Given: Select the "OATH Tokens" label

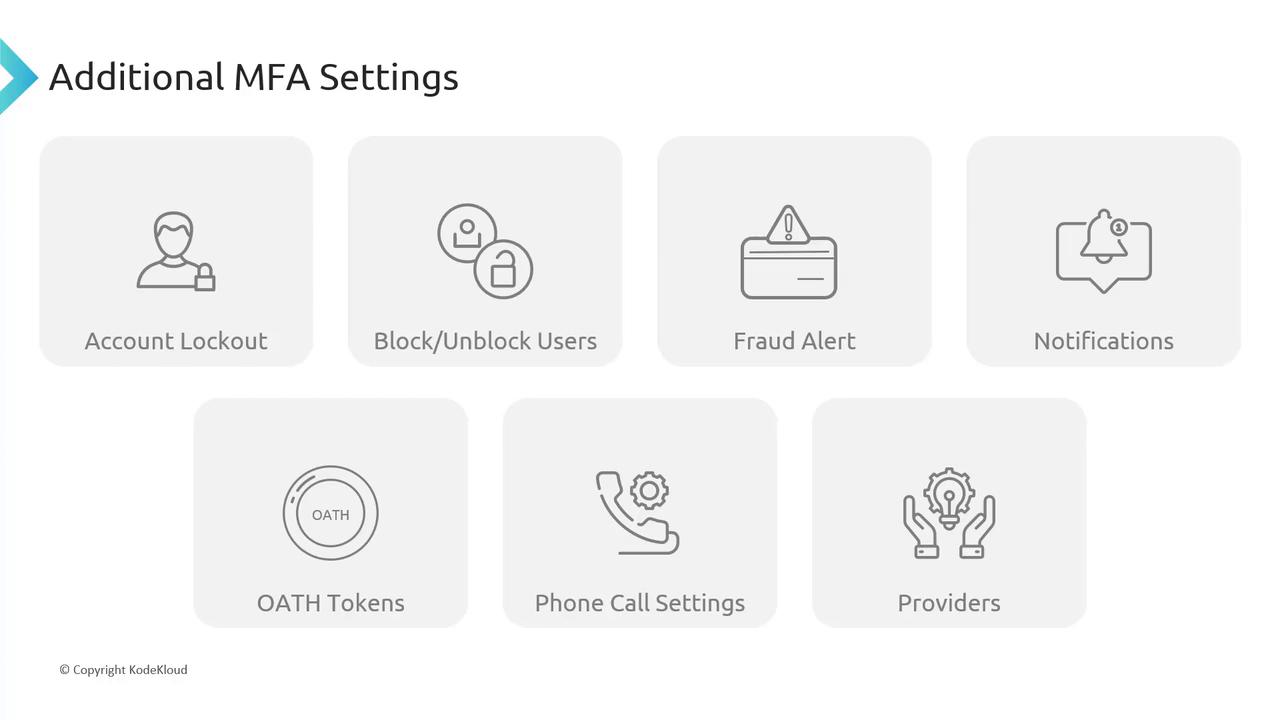Looking at the screenshot, I should coord(330,603).
